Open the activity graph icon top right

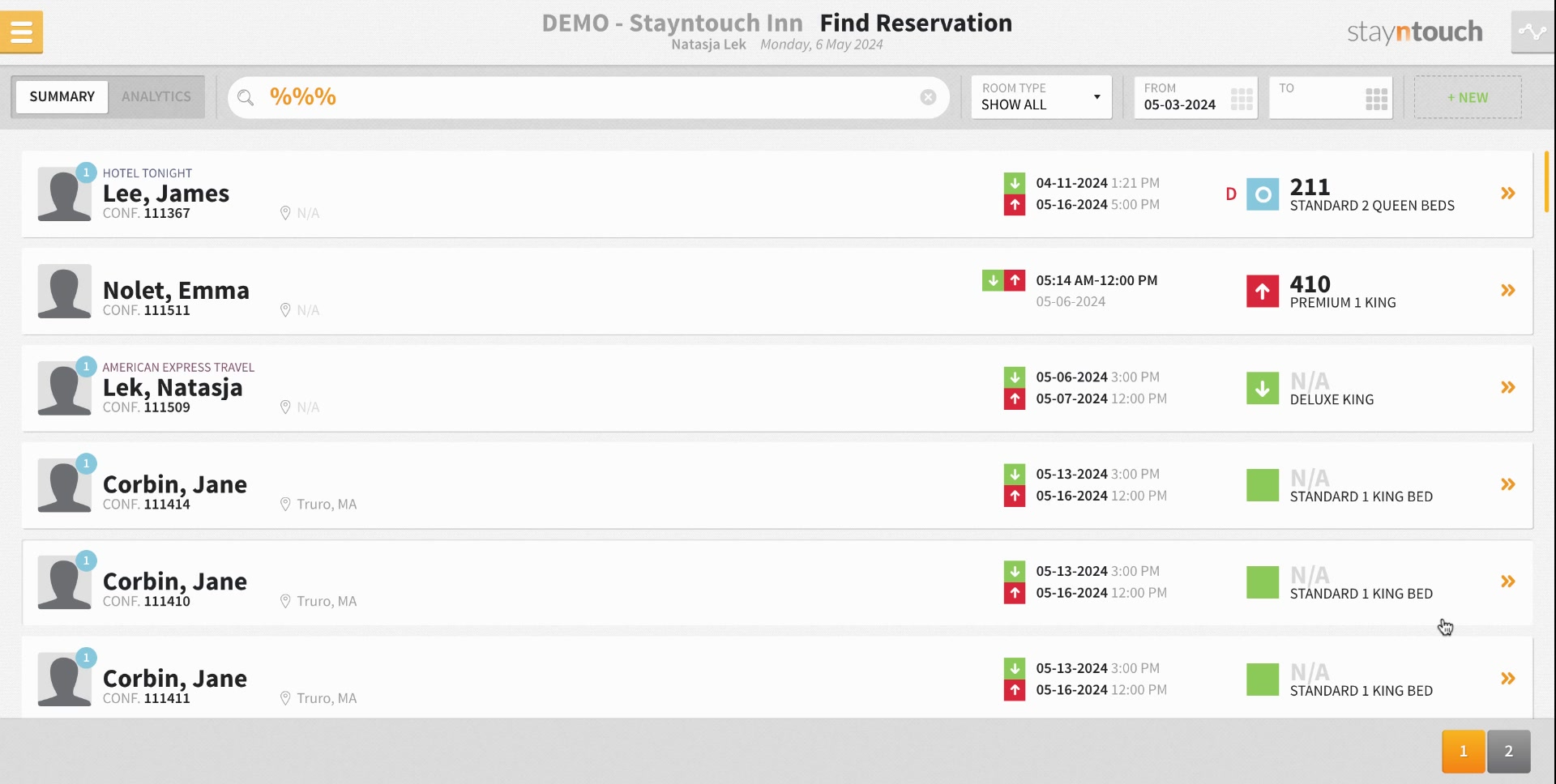pyautogui.click(x=1532, y=32)
